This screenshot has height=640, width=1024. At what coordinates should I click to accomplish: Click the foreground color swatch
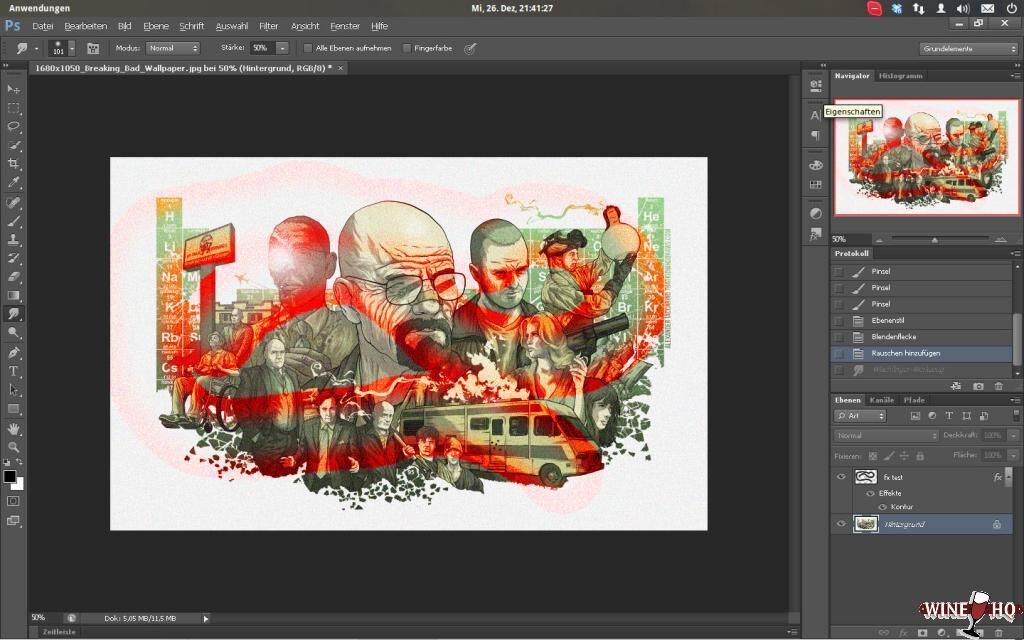click(x=9, y=476)
